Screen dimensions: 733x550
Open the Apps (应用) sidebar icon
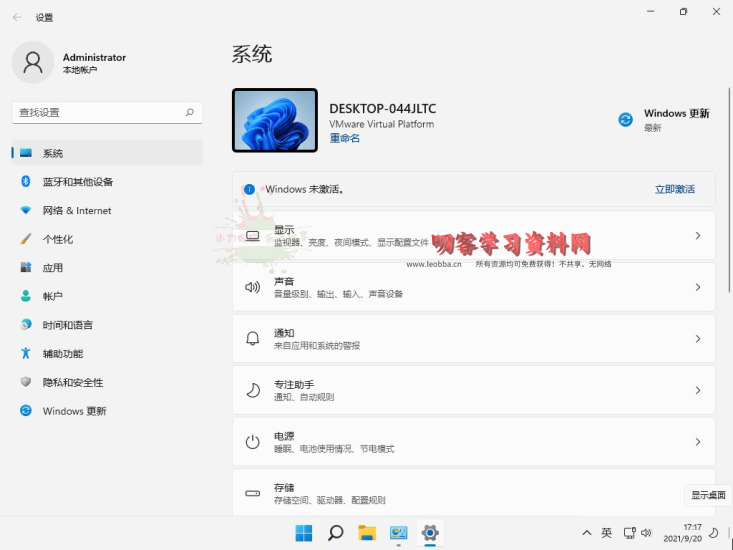[x=26, y=267]
